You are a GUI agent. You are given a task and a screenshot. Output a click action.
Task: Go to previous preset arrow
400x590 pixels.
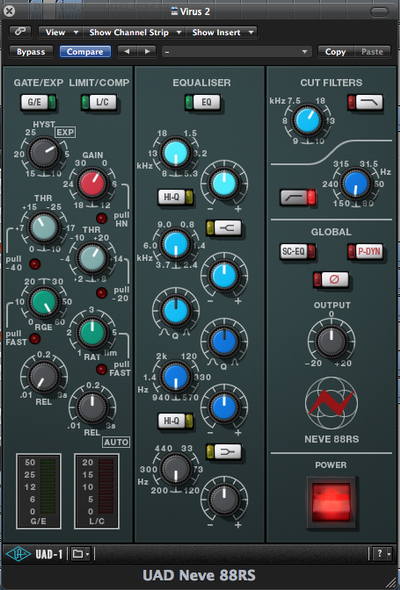click(x=128, y=52)
